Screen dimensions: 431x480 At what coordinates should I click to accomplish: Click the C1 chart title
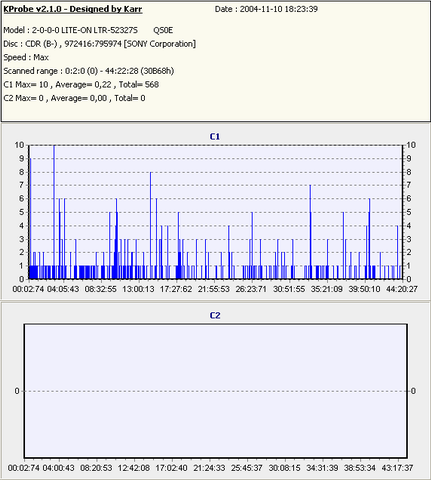(x=215, y=136)
